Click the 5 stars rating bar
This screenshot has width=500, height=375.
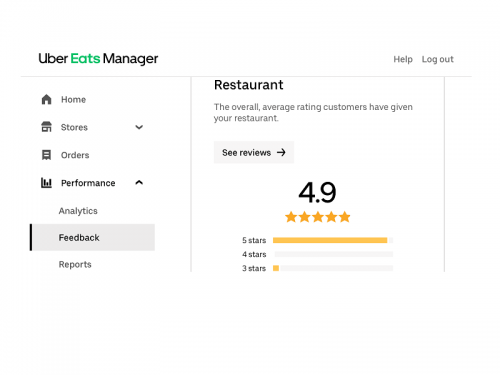(x=333, y=240)
